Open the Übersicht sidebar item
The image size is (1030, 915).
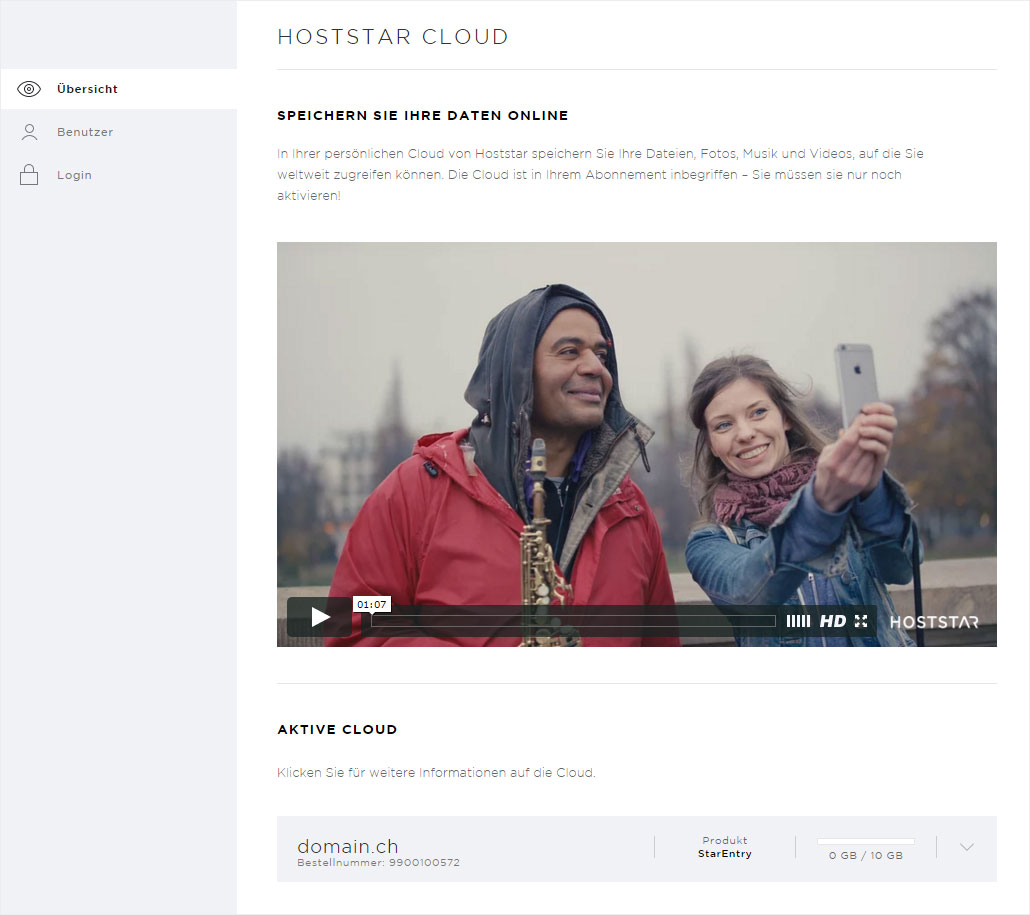tap(119, 89)
